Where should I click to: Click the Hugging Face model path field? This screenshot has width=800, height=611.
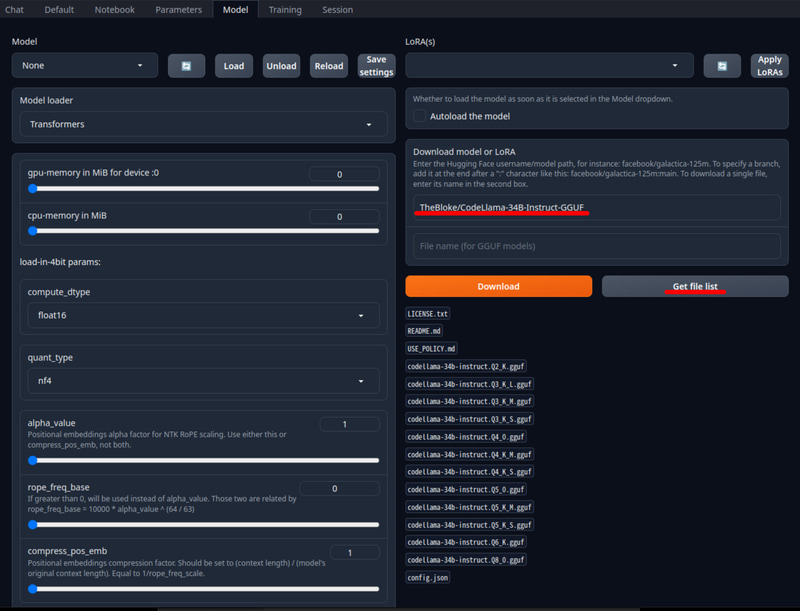596,207
